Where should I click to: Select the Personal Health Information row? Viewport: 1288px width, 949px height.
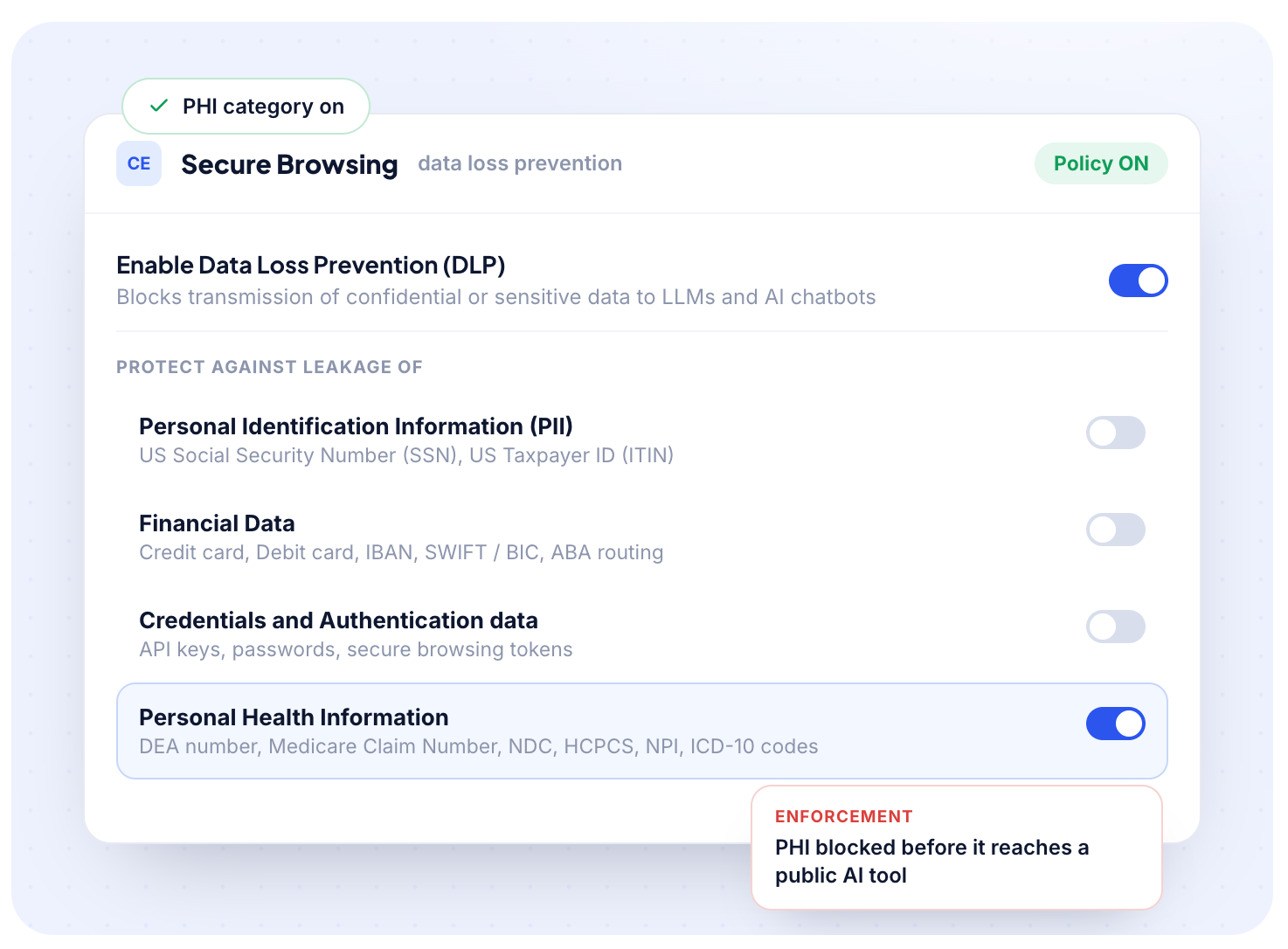click(642, 731)
